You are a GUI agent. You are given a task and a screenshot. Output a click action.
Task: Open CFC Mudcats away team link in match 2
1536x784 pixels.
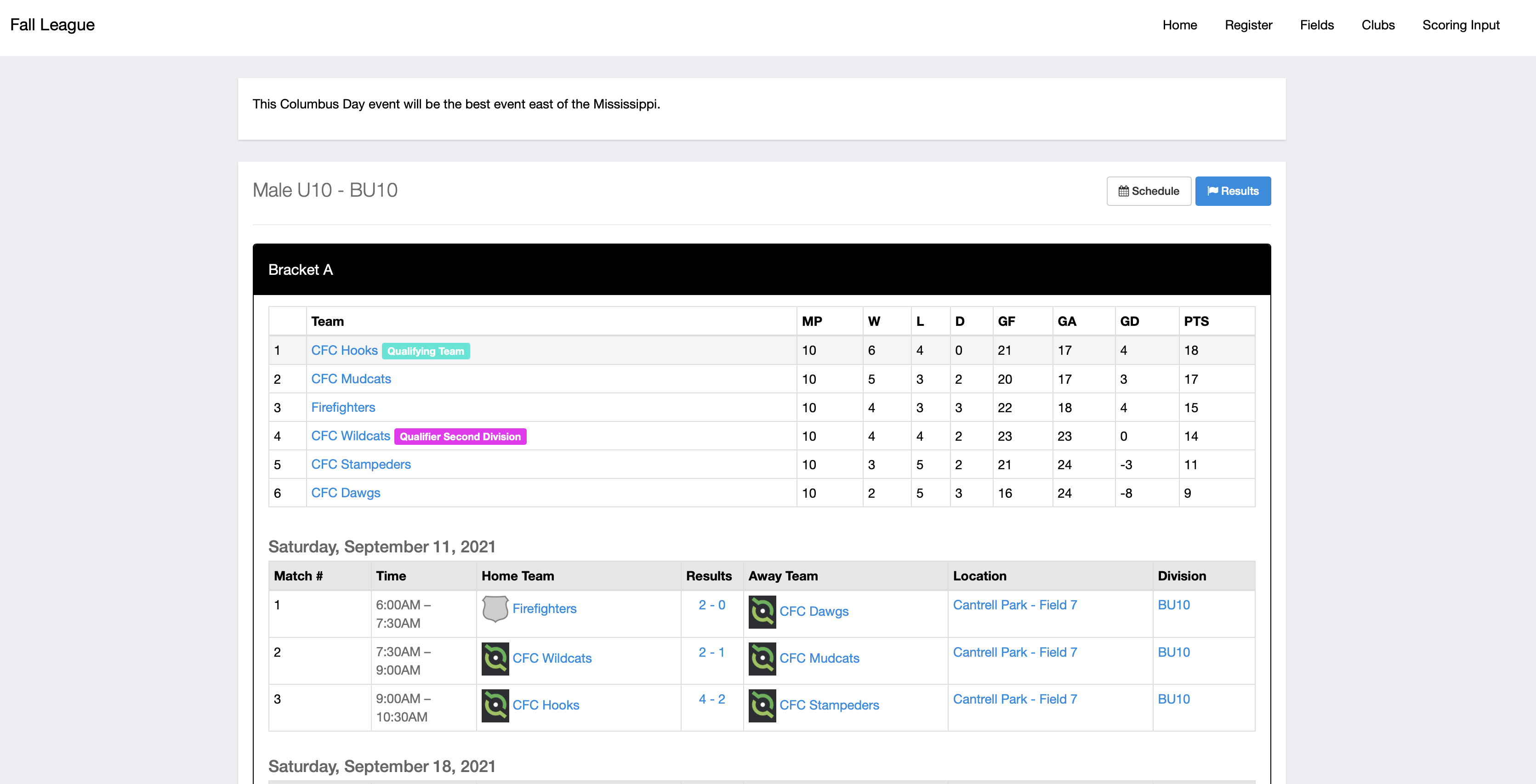point(819,659)
